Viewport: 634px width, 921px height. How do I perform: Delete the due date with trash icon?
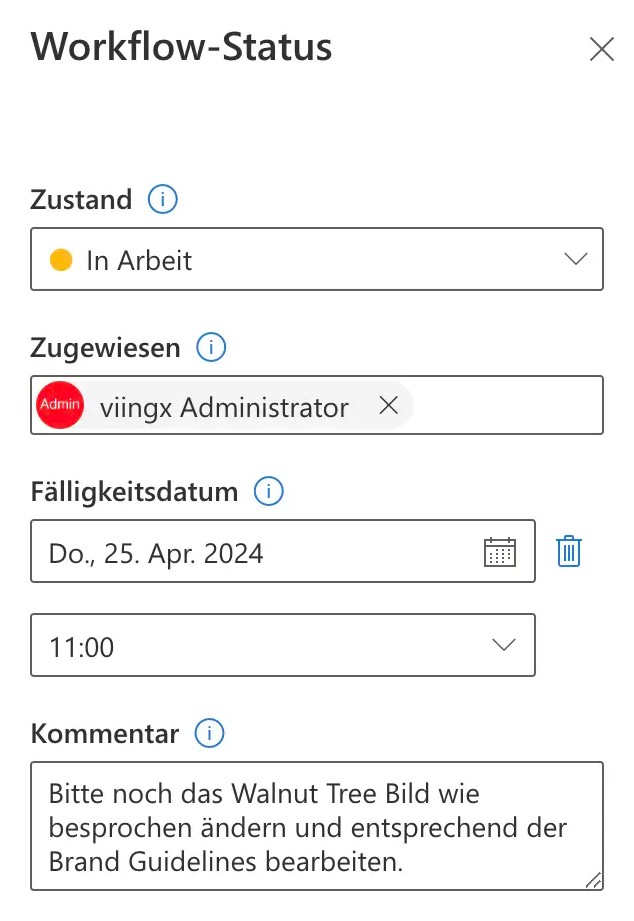coord(569,552)
